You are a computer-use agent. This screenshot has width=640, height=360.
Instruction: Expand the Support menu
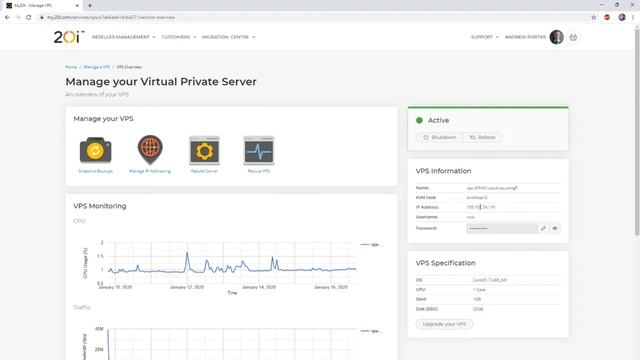click(485, 37)
